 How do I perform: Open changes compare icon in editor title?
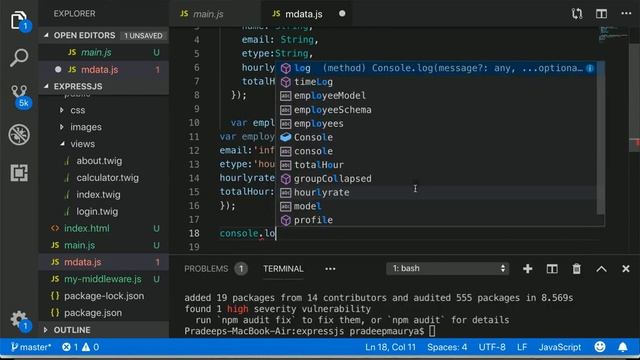tap(576, 13)
